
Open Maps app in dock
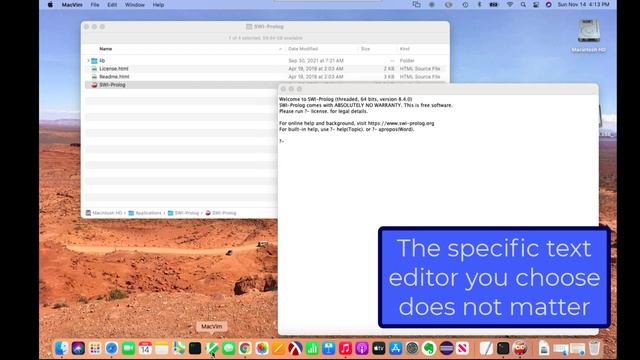click(178, 348)
